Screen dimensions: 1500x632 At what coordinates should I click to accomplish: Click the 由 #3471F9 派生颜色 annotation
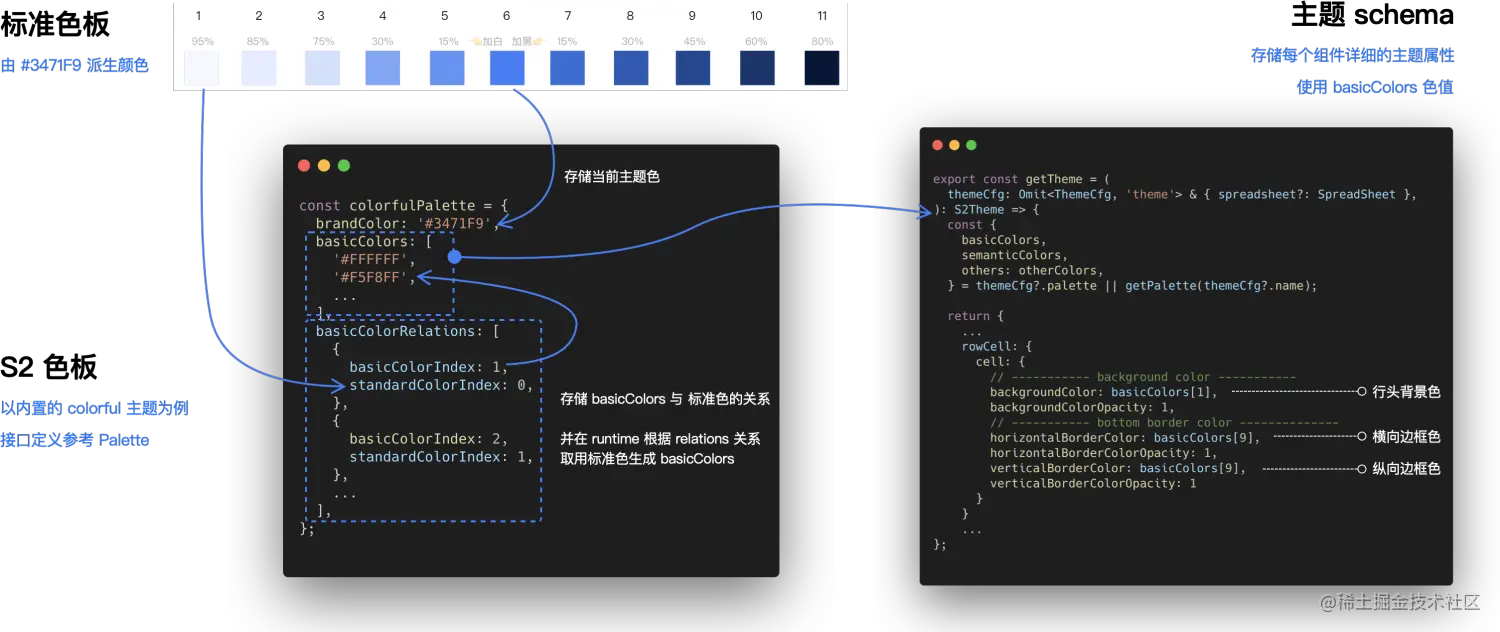[x=75, y=64]
